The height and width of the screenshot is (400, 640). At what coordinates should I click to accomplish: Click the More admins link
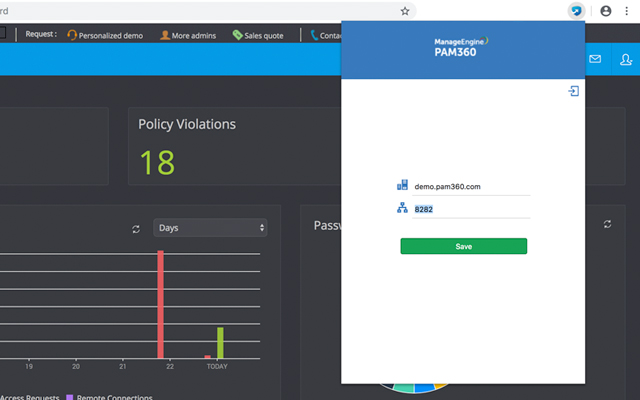(x=193, y=36)
